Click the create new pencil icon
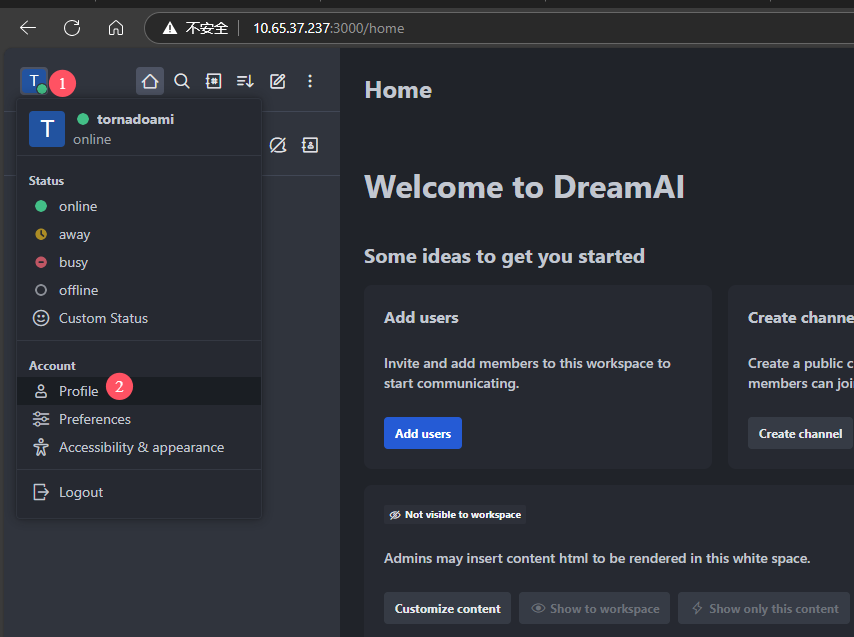The width and height of the screenshot is (854, 637). tap(278, 81)
